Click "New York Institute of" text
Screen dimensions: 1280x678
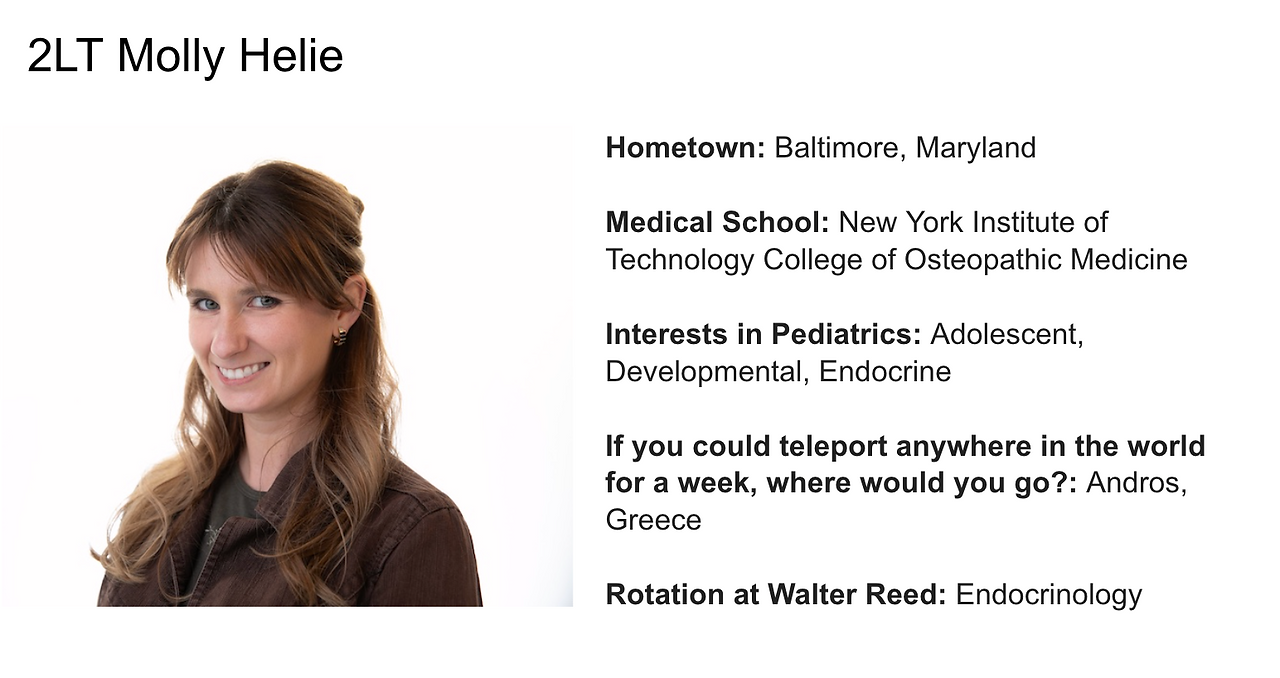tap(973, 222)
